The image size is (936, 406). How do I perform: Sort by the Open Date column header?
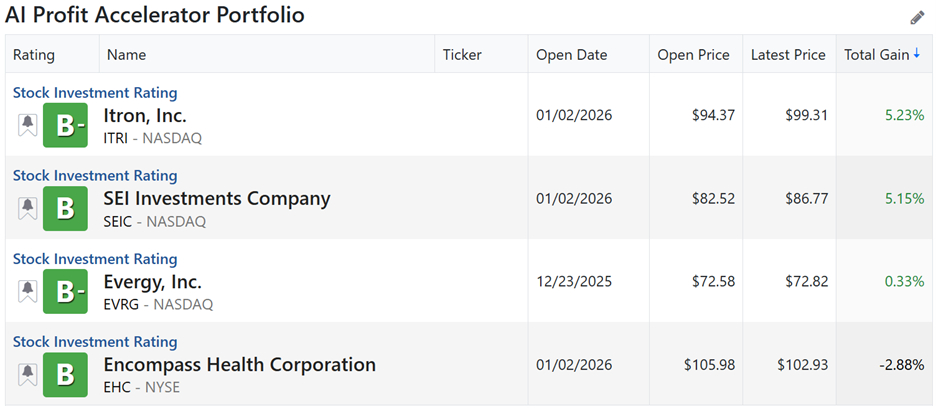pos(571,55)
